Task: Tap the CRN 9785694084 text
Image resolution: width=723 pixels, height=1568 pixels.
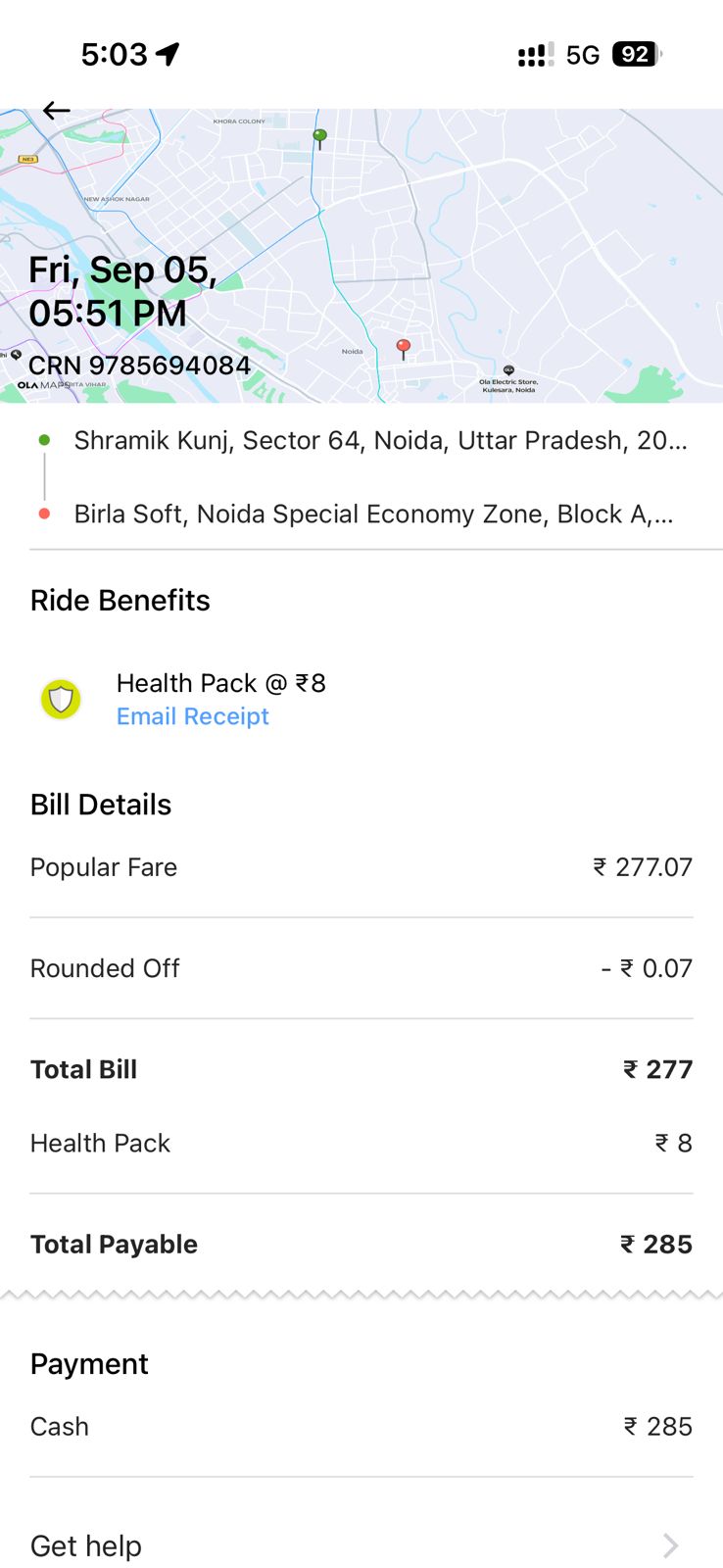Action: [139, 366]
